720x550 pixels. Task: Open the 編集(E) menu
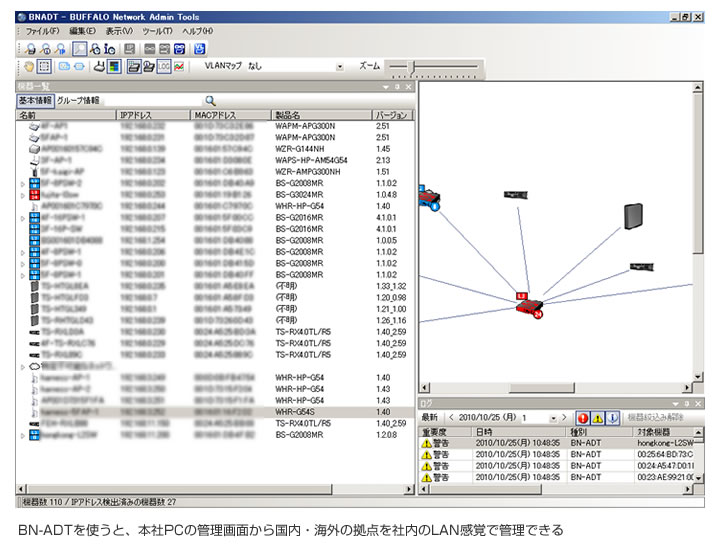click(x=83, y=31)
